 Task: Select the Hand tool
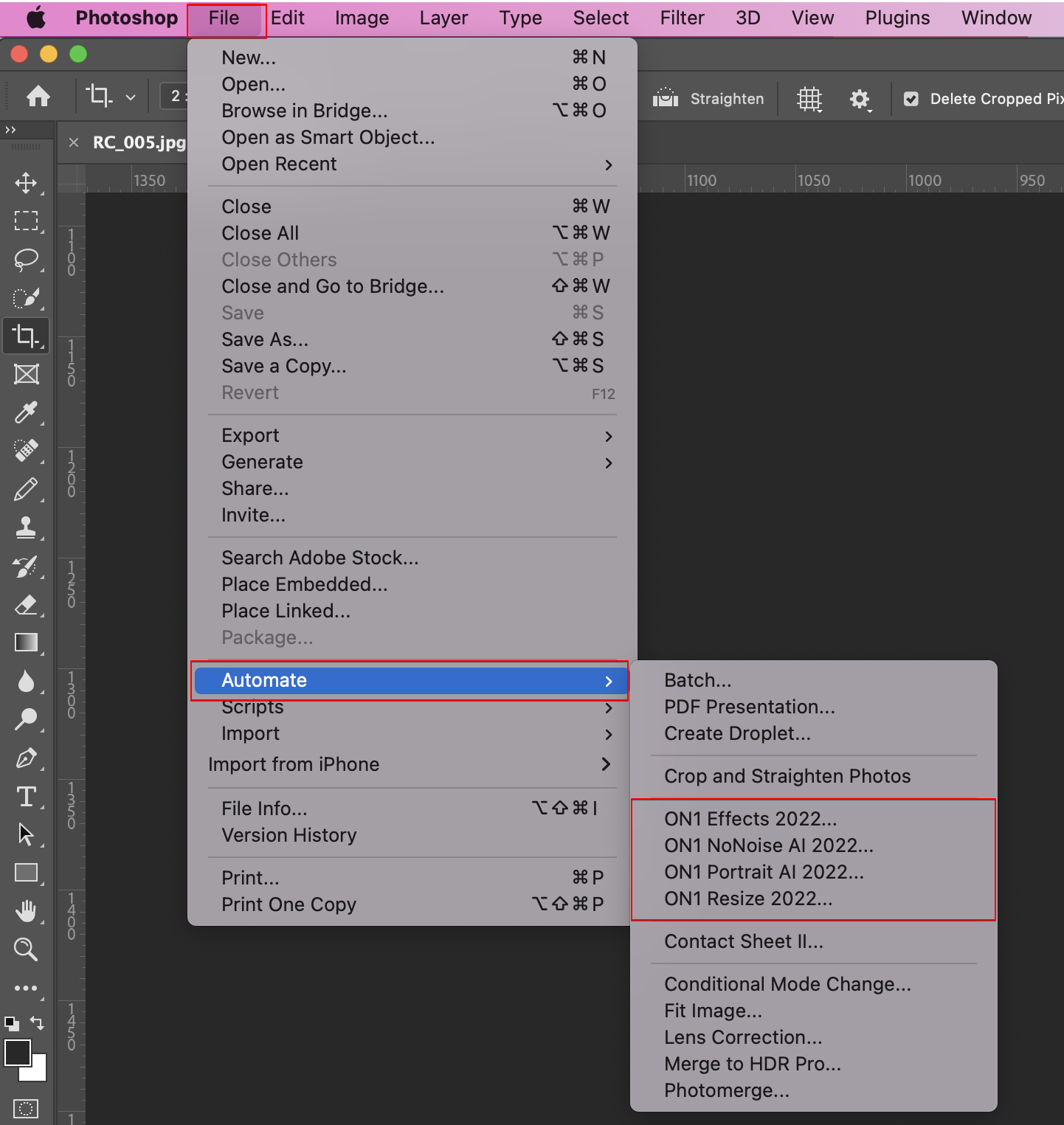[27, 911]
